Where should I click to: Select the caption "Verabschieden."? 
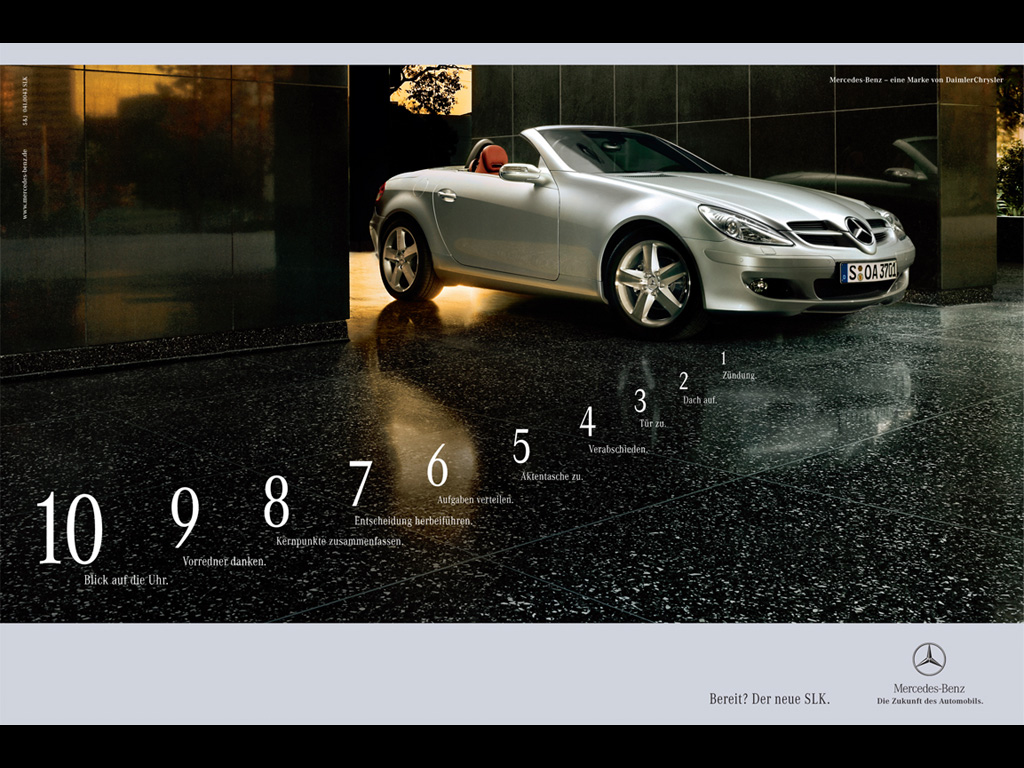[618, 449]
